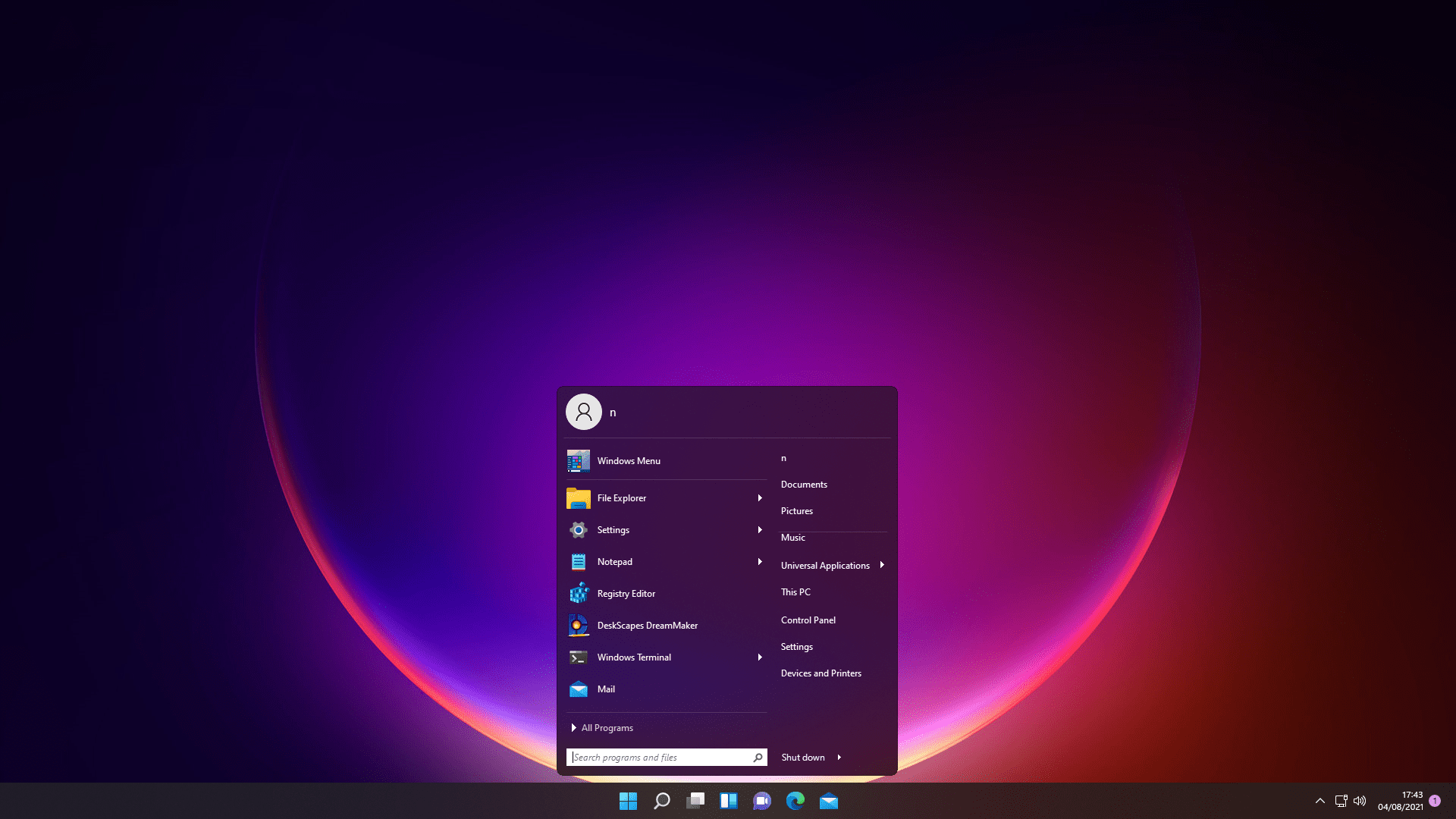Click the user profile icon

point(583,411)
